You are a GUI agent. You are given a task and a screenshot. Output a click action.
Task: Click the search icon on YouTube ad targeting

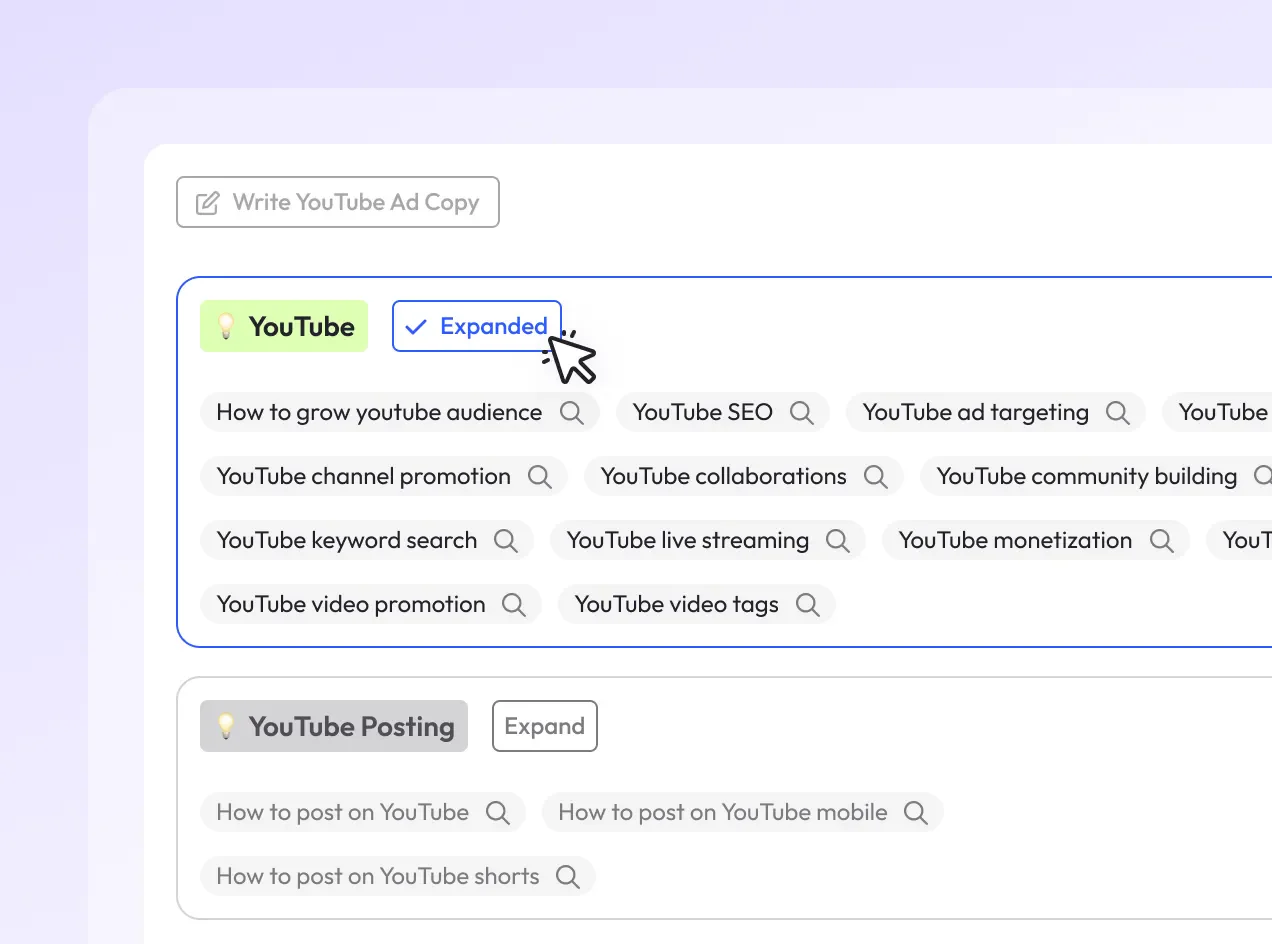click(x=1118, y=412)
